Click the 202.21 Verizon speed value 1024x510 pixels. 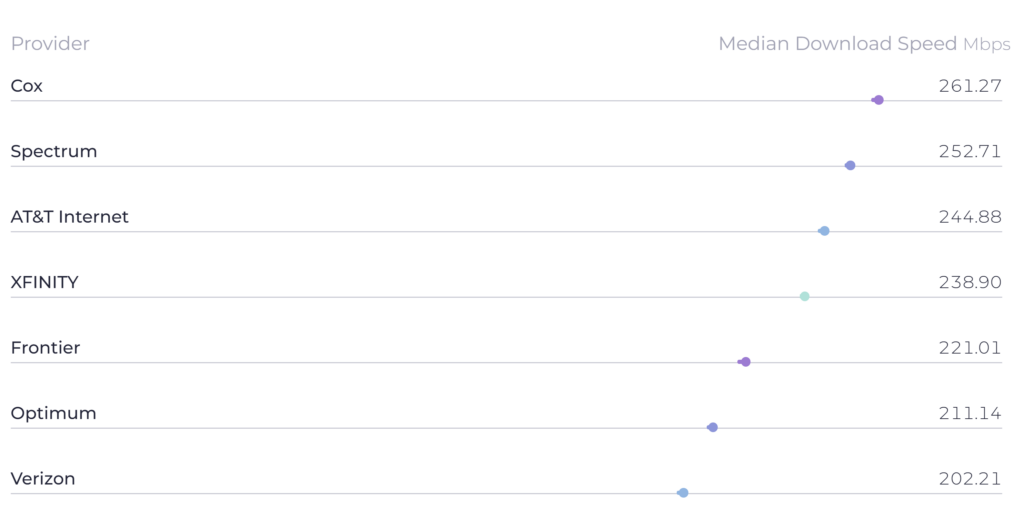click(x=970, y=479)
